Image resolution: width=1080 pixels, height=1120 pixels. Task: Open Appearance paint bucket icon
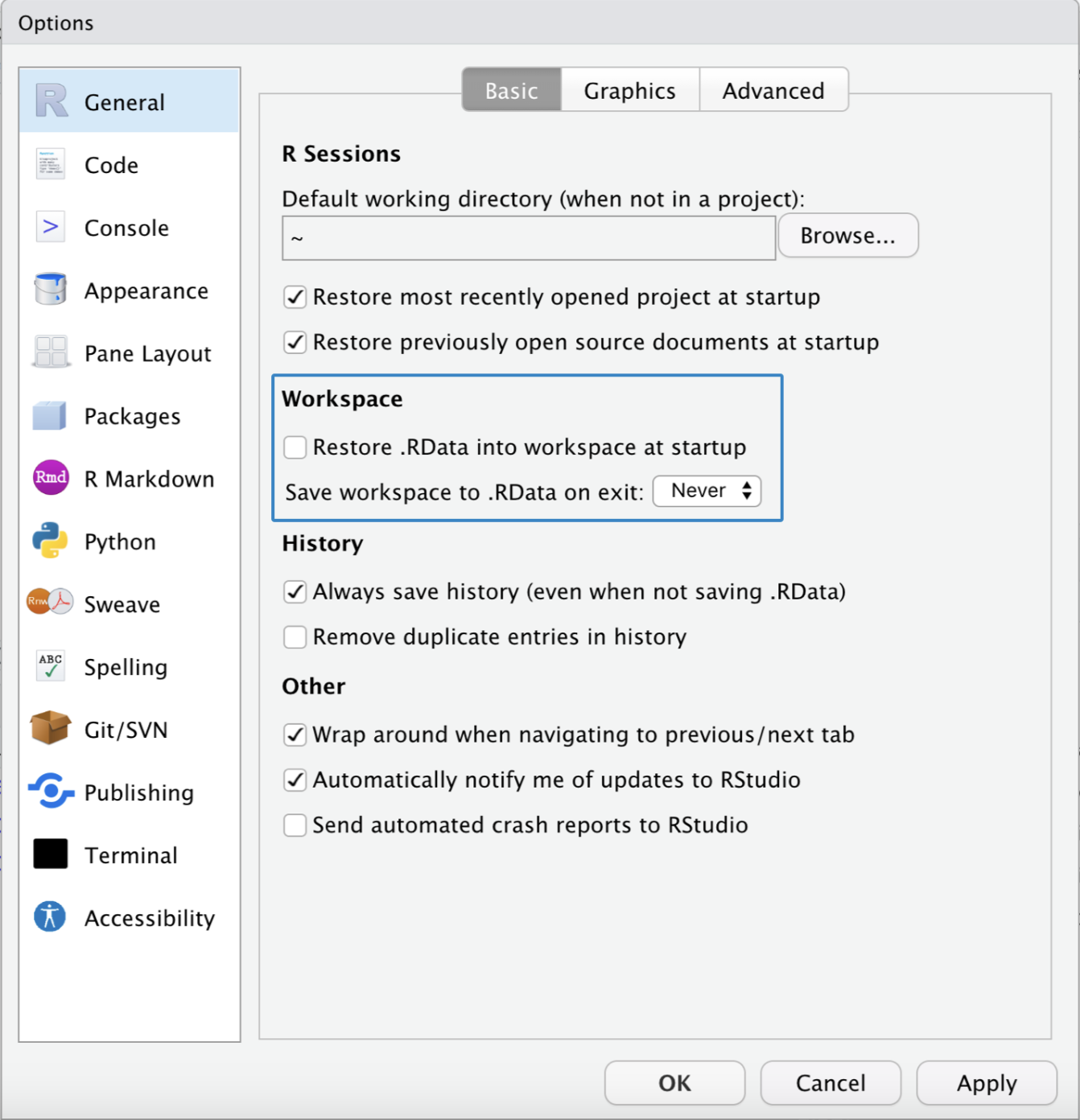pyautogui.click(x=50, y=290)
